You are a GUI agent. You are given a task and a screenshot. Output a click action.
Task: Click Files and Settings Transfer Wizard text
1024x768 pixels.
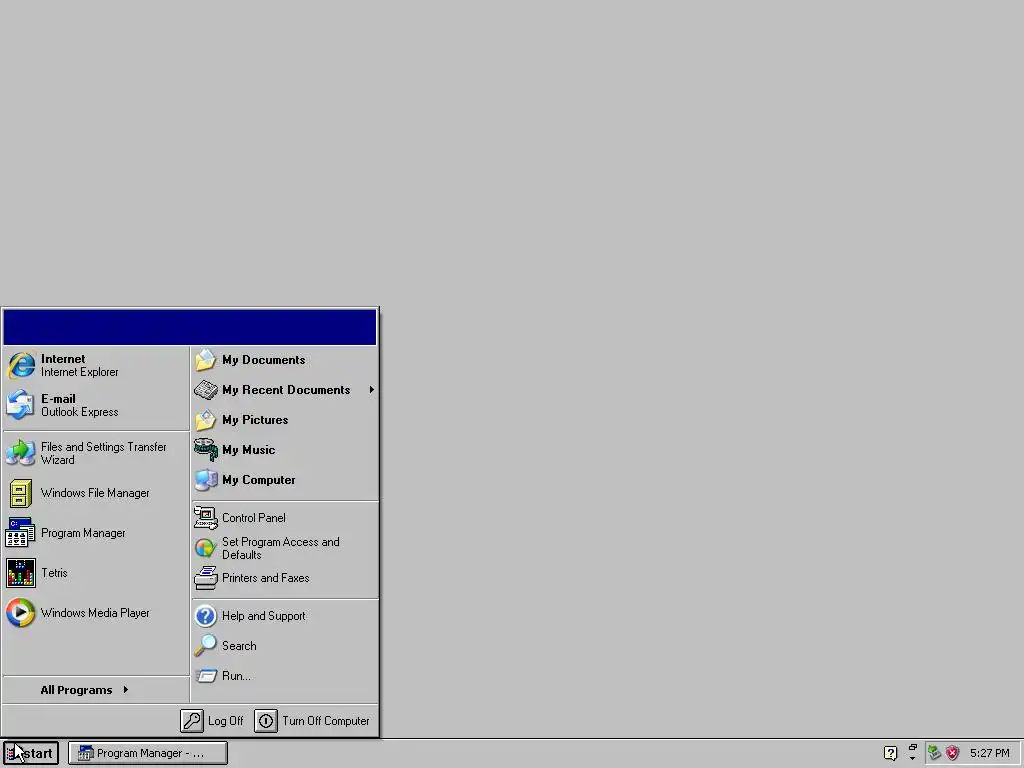point(104,453)
